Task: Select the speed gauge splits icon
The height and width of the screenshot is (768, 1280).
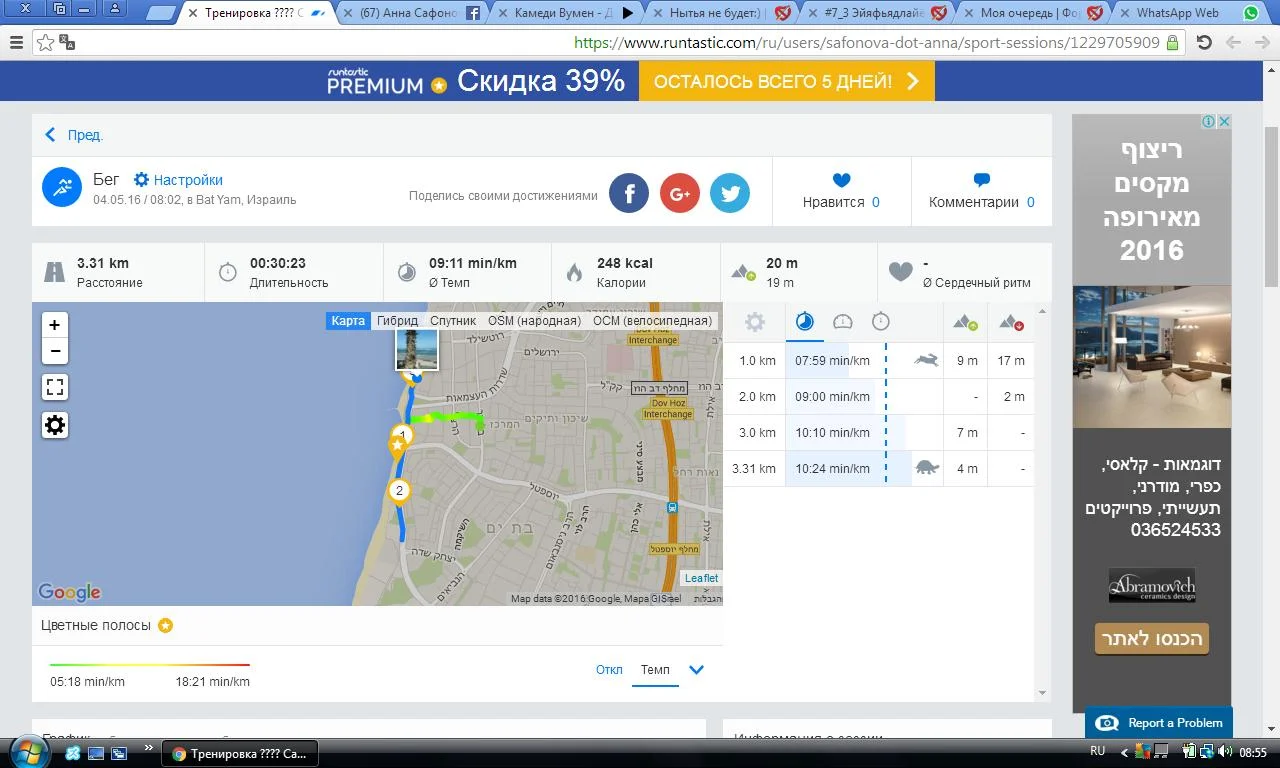Action: point(843,322)
